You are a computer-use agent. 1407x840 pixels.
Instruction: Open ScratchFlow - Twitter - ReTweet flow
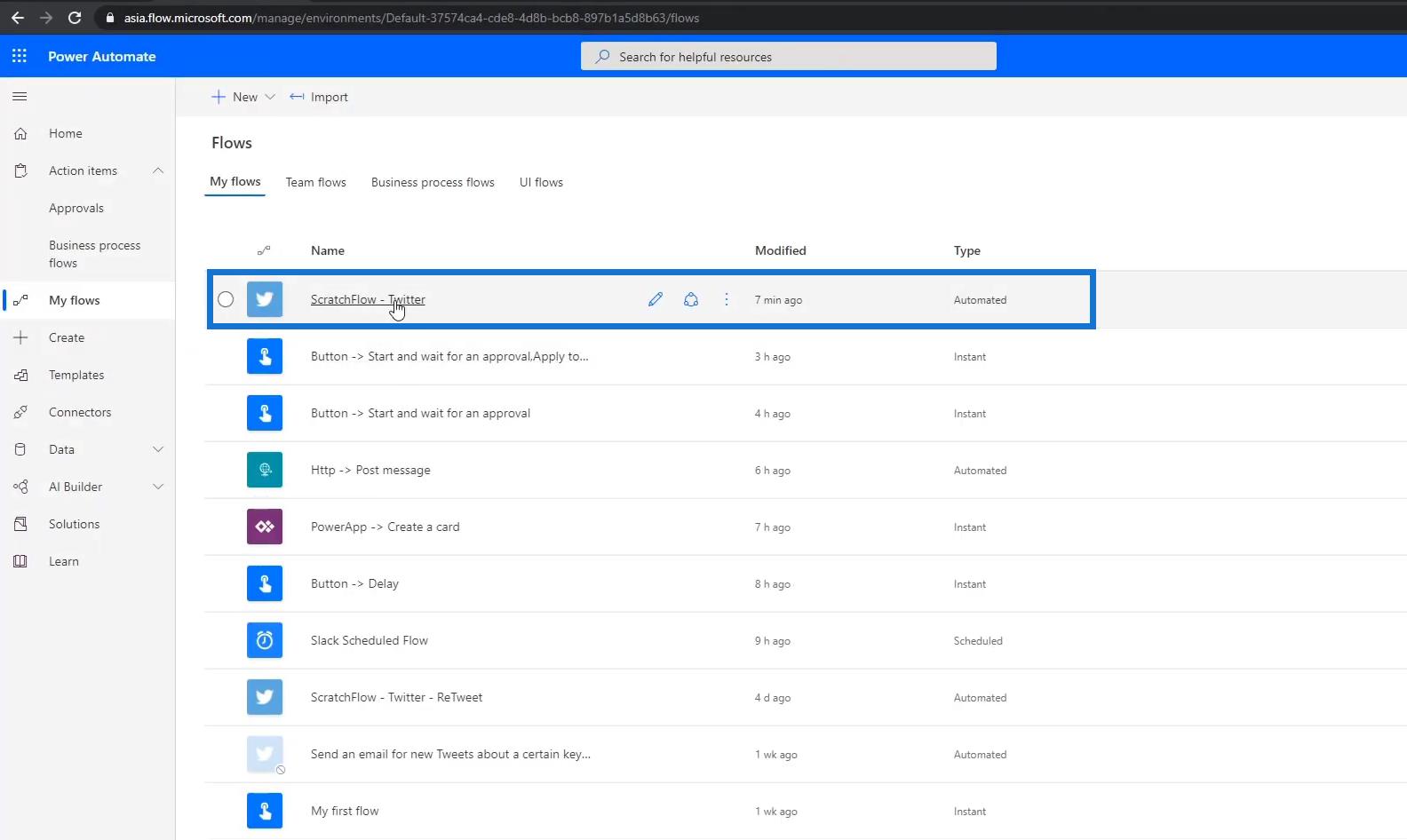pyautogui.click(x=396, y=697)
